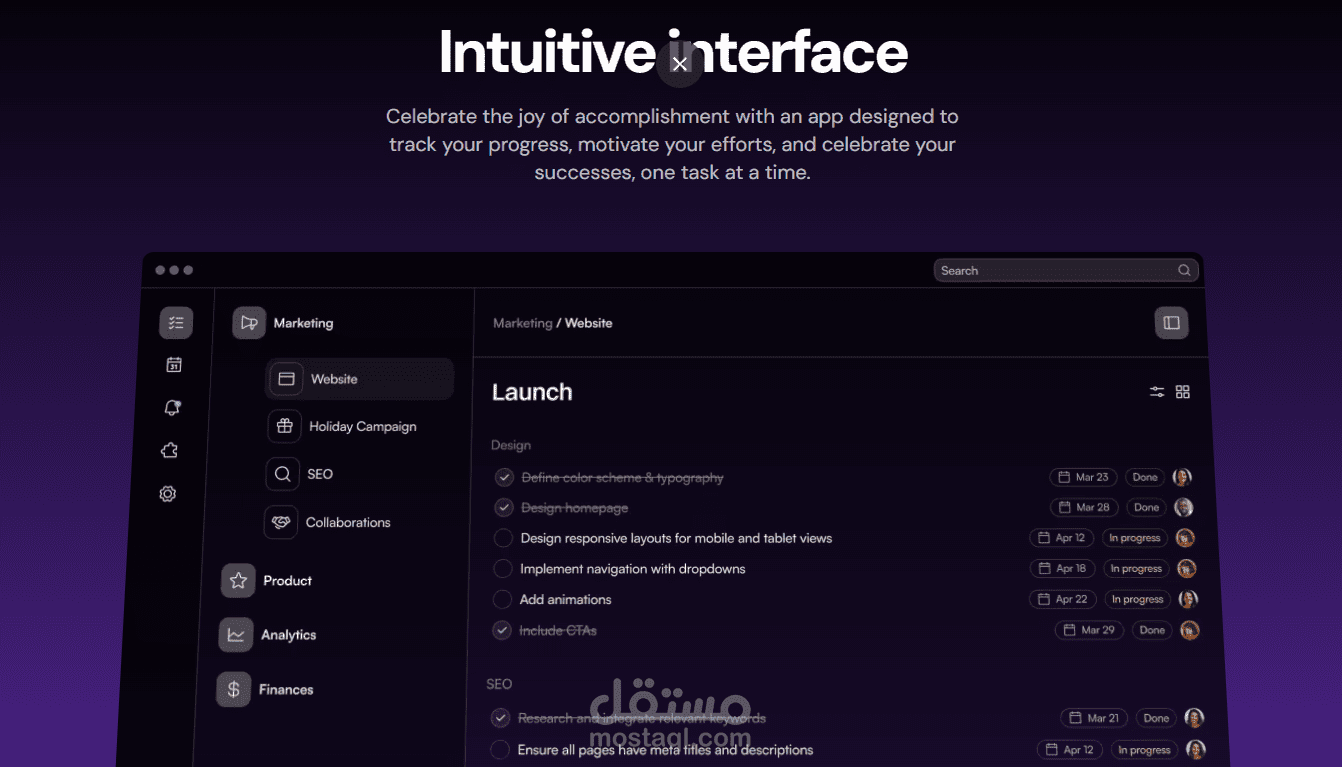Click the SEO group label above Research task
Viewport: 1342px width, 767px height.
point(499,684)
